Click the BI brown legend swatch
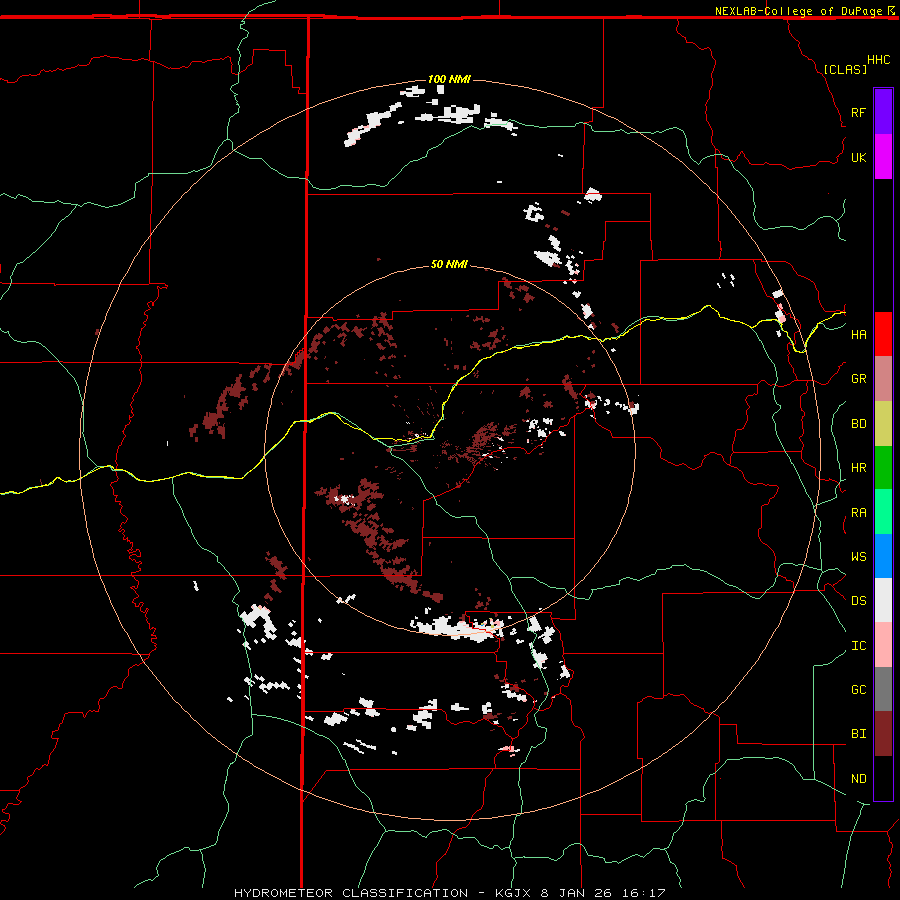900x900 pixels. click(883, 734)
